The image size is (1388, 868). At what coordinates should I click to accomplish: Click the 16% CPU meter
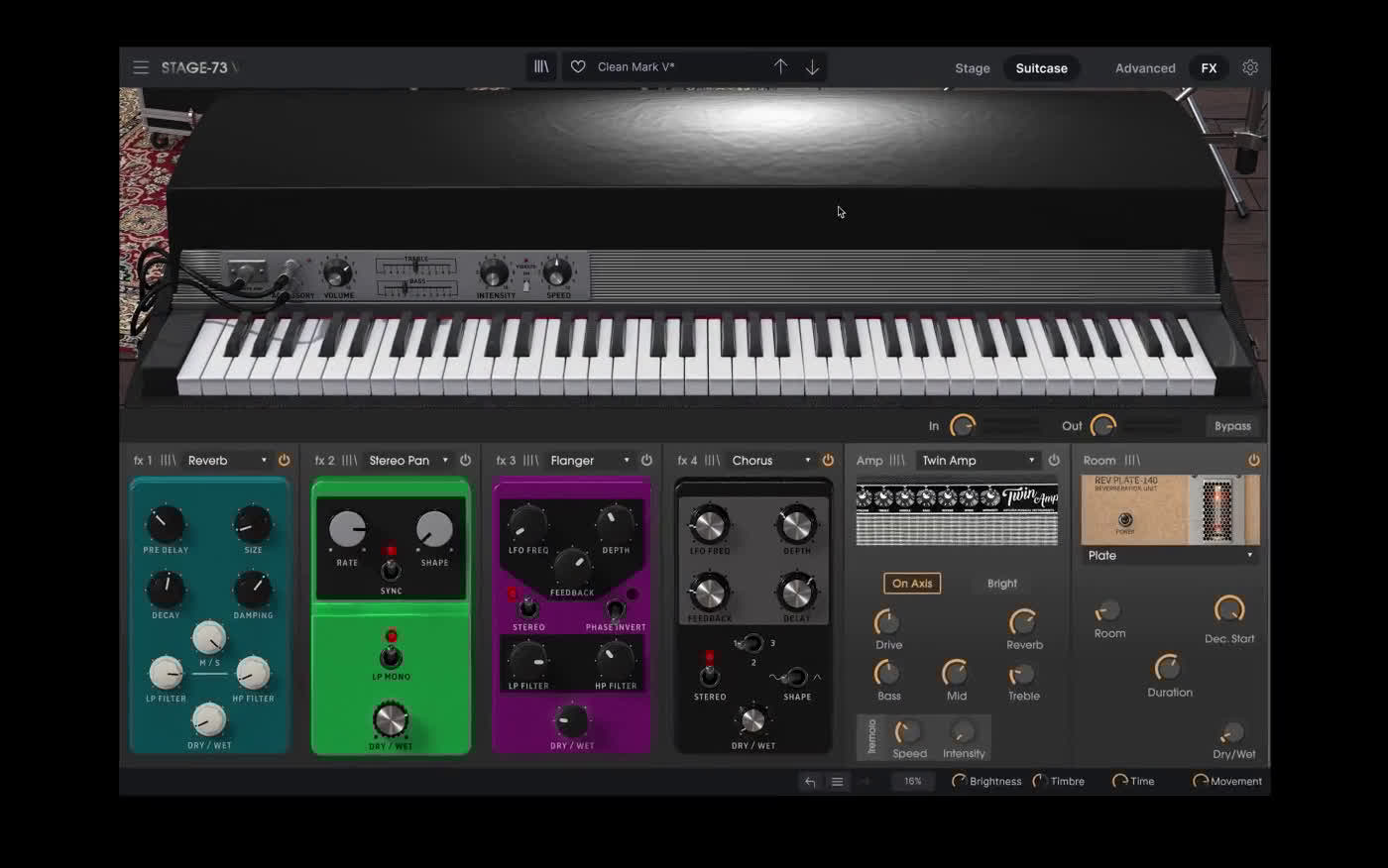913,782
